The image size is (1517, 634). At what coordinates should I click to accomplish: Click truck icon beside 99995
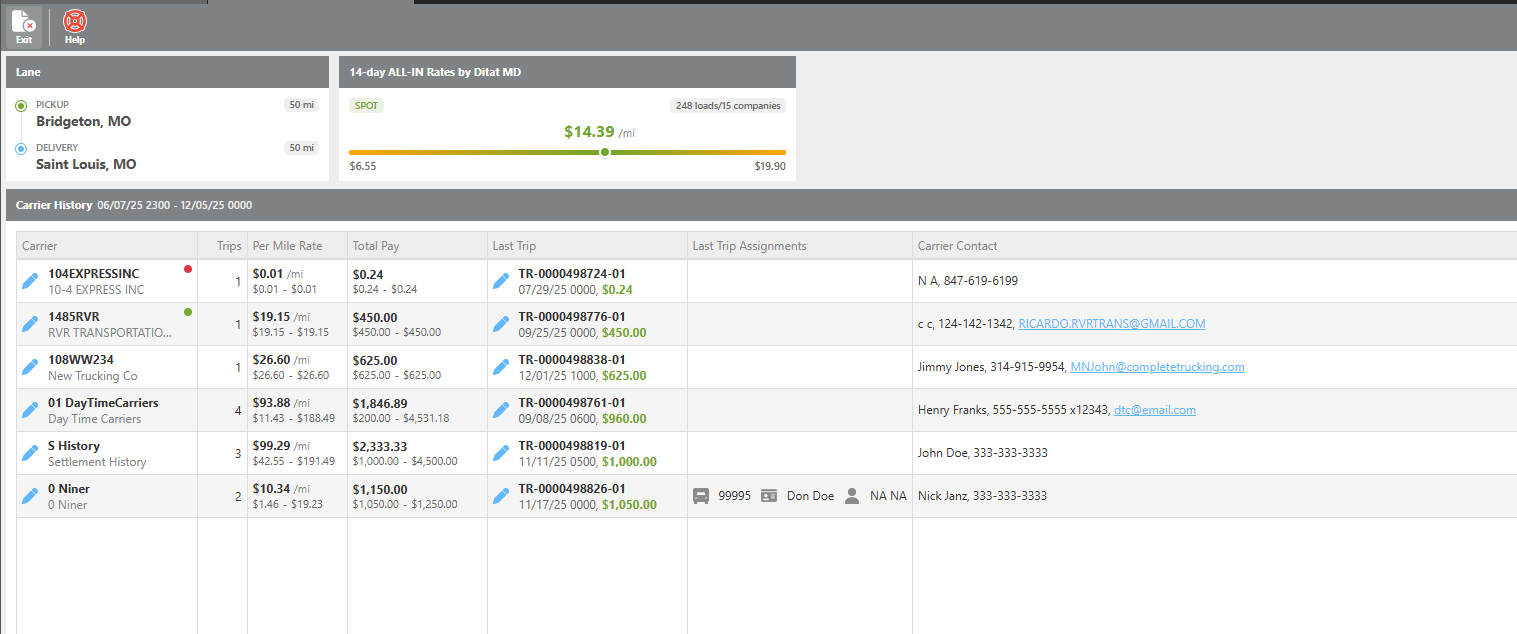click(702, 496)
